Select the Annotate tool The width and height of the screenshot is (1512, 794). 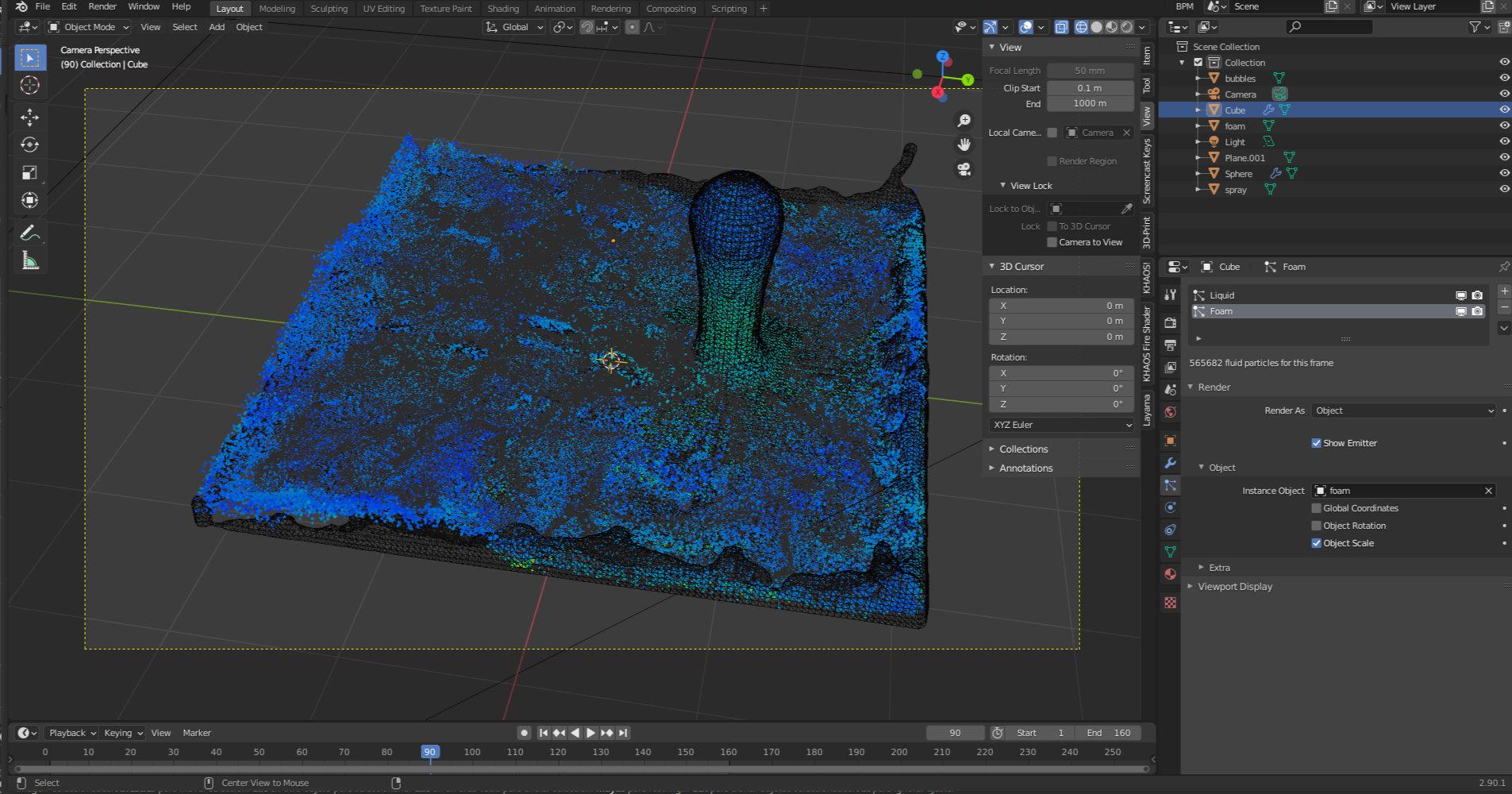(x=29, y=232)
